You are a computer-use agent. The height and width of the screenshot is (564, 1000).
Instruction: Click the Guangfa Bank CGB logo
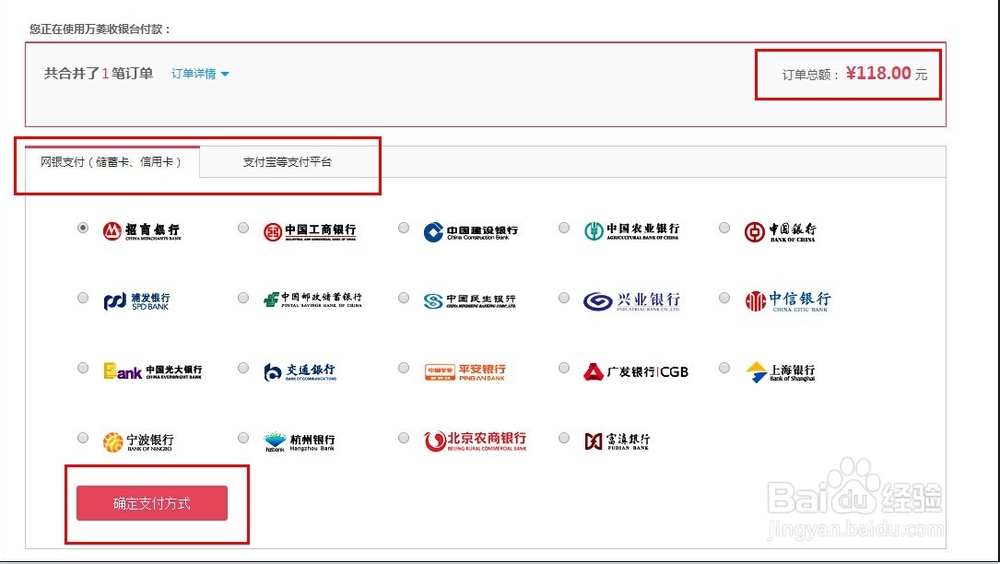[x=636, y=371]
